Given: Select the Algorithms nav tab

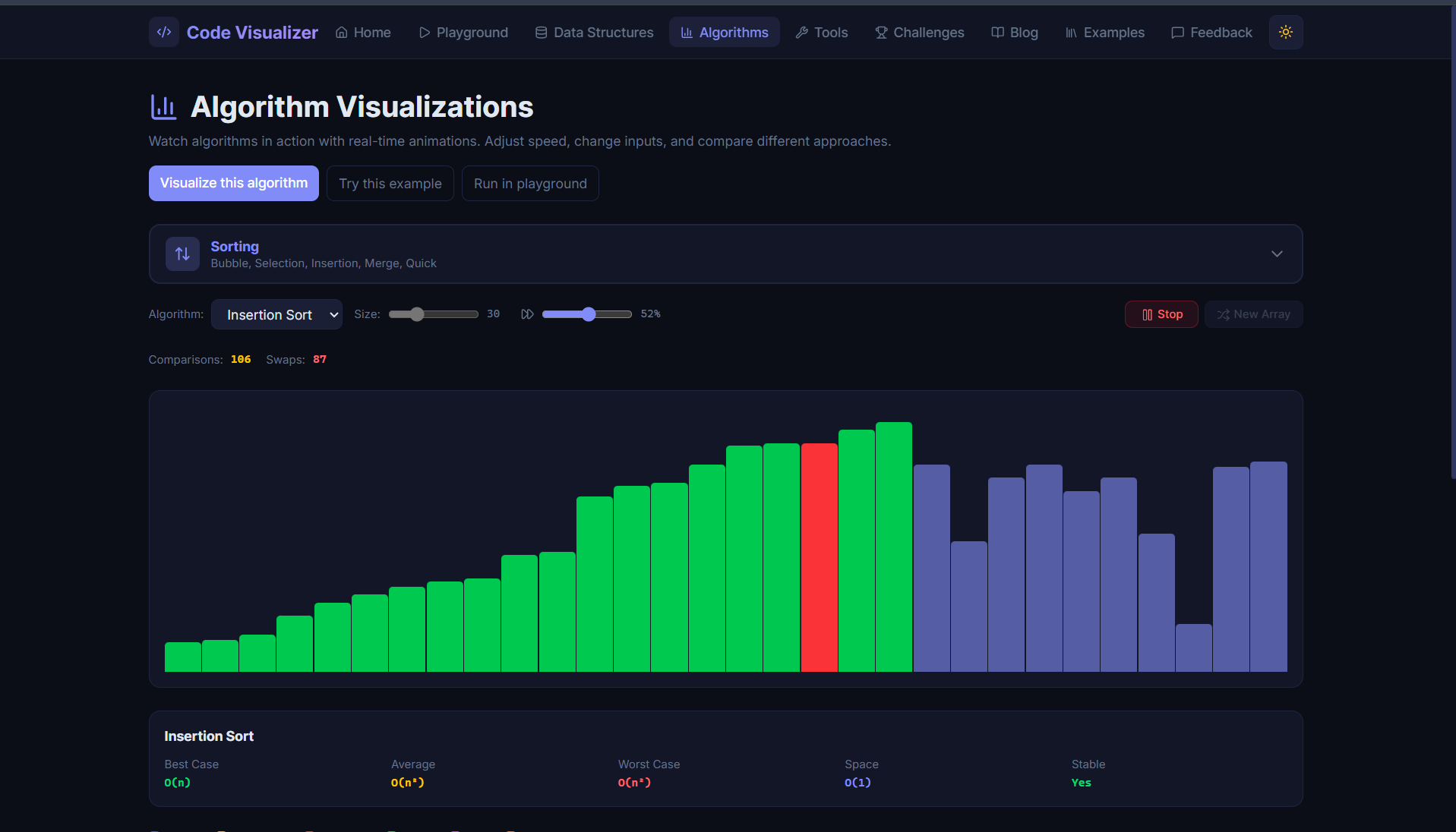Looking at the screenshot, I should click(725, 32).
